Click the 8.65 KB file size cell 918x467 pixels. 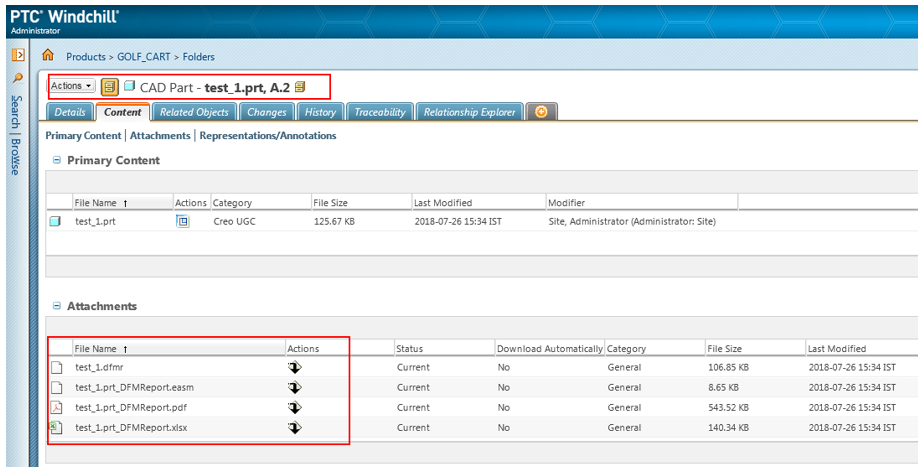[723, 387]
